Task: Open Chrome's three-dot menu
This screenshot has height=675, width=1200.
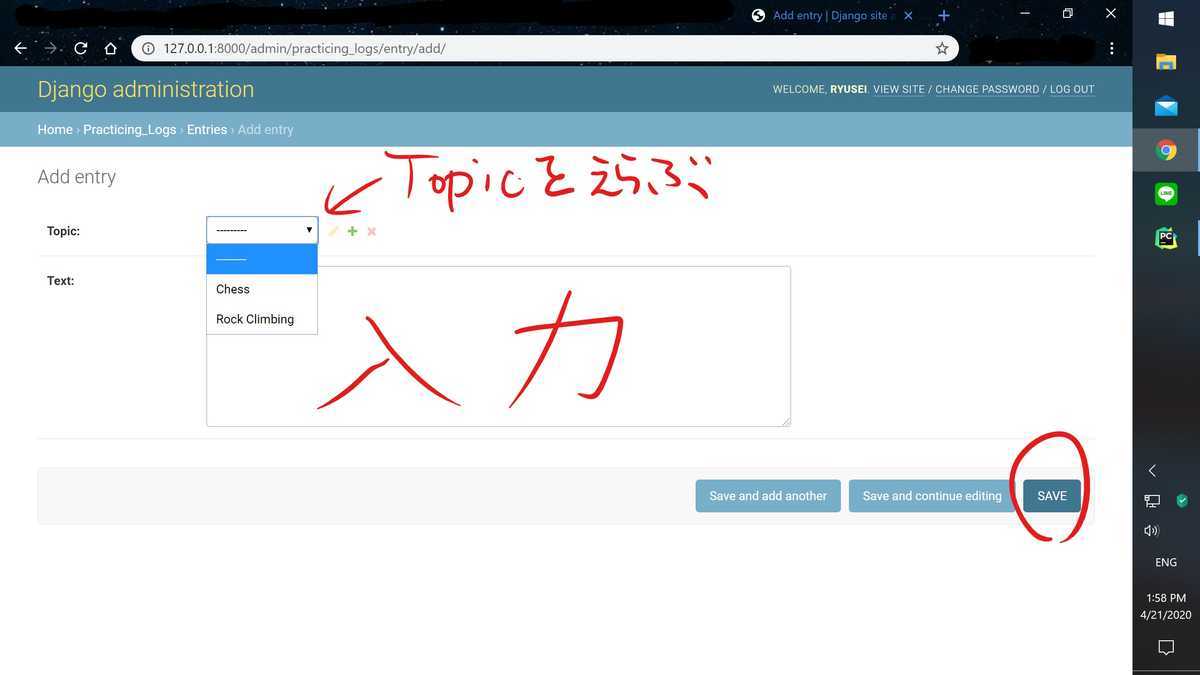Action: pyautogui.click(x=1111, y=47)
